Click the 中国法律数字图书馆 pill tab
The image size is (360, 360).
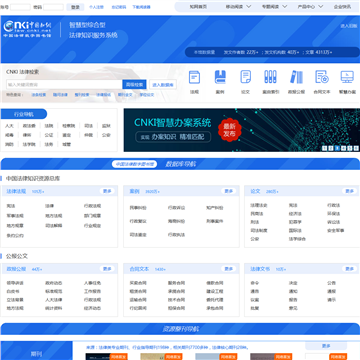[x=134, y=164]
